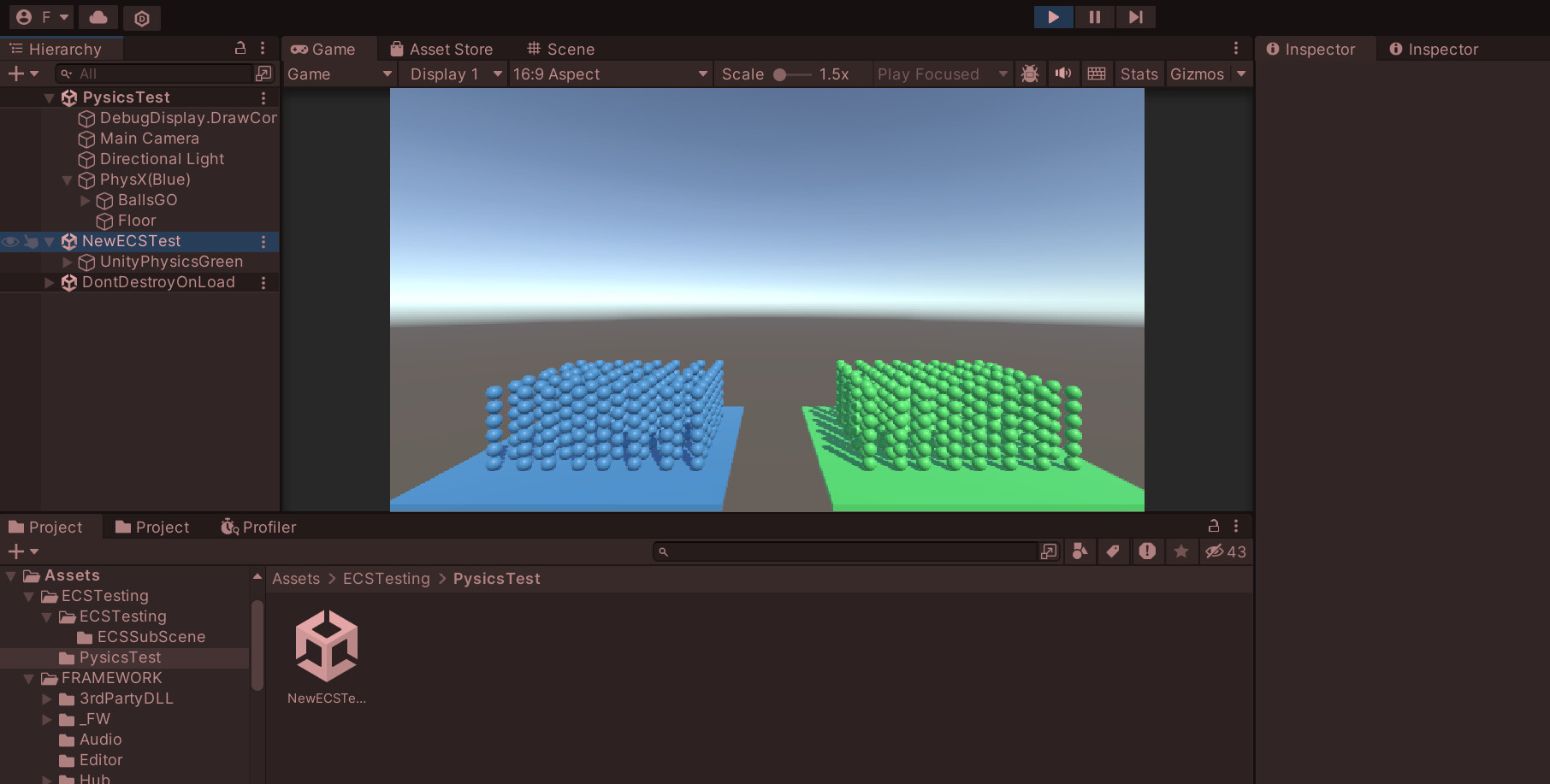
Task: Step forward one frame
Action: 1136,17
